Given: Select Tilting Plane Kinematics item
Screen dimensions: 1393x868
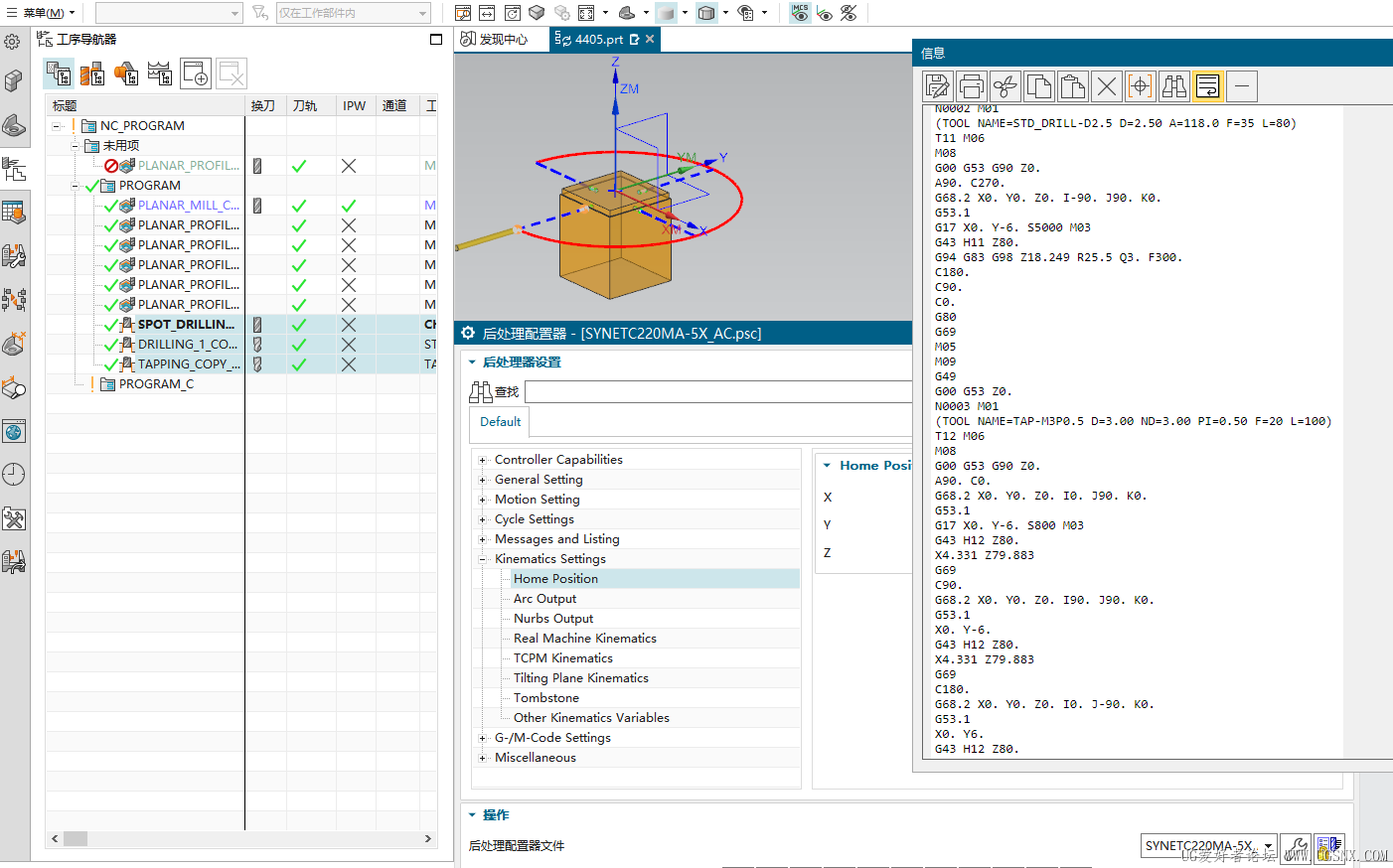Looking at the screenshot, I should [580, 678].
